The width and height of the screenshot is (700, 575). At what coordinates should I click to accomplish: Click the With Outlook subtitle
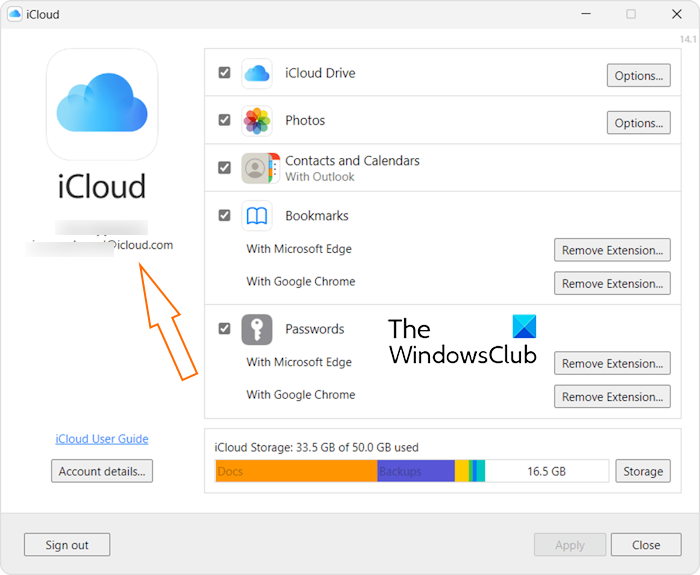tap(320, 177)
